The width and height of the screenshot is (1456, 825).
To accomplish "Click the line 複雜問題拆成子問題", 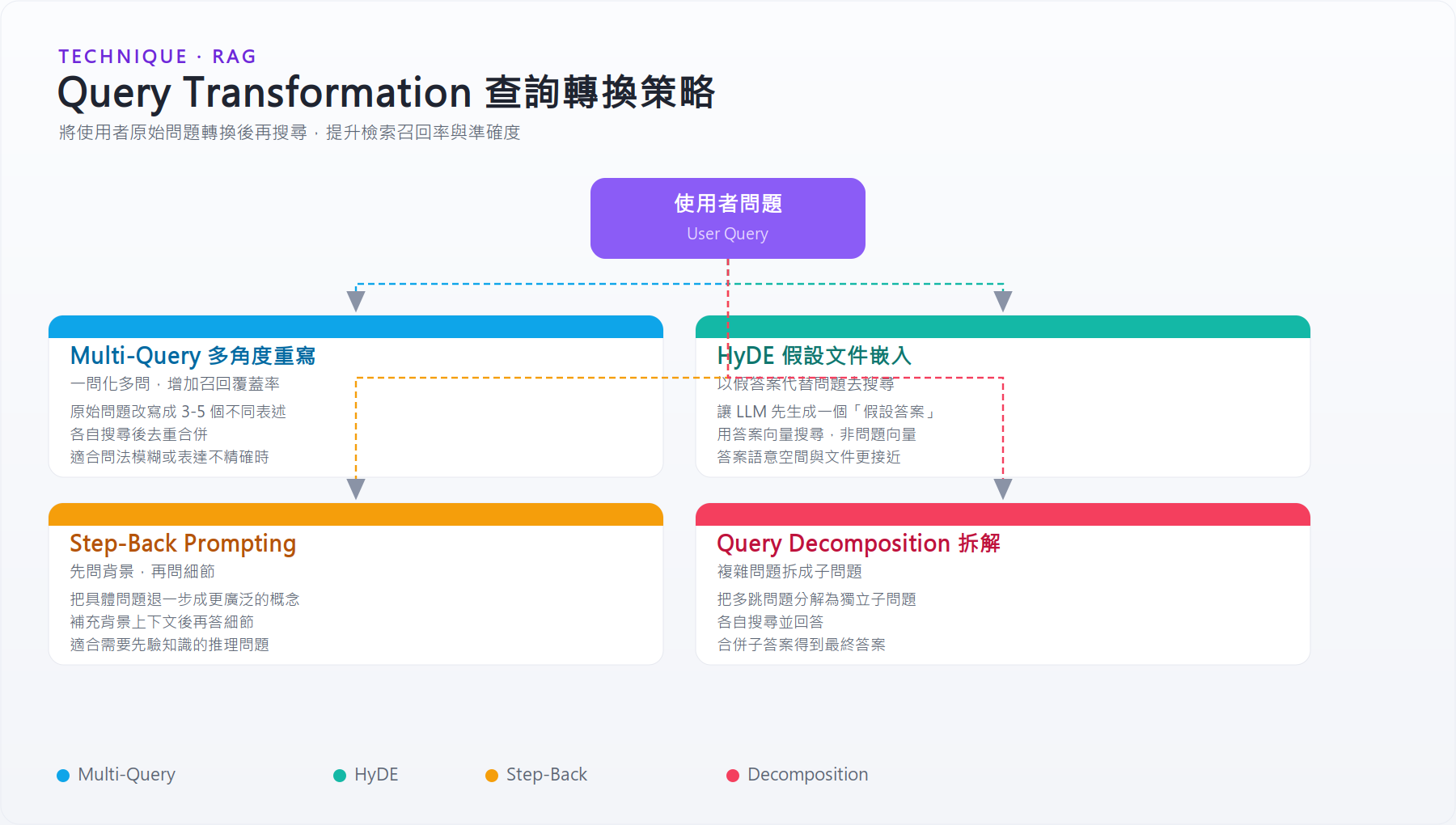I will [789, 572].
